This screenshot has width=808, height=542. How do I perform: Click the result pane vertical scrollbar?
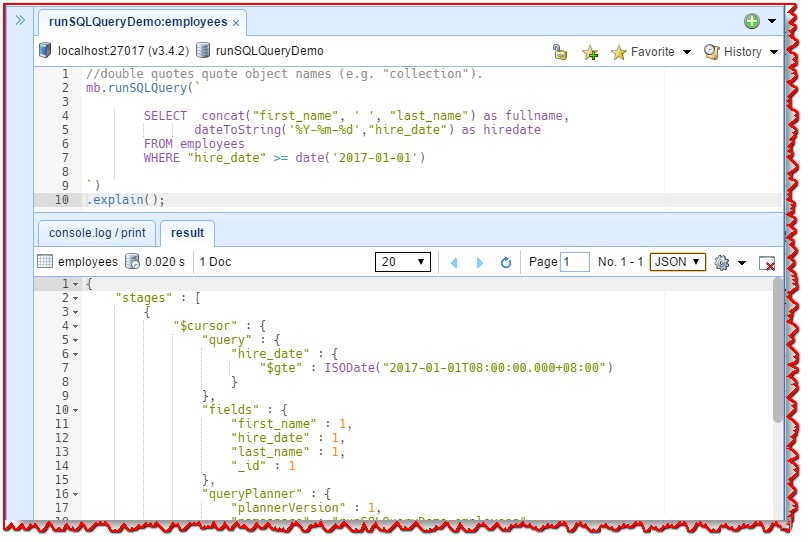[x=778, y=350]
